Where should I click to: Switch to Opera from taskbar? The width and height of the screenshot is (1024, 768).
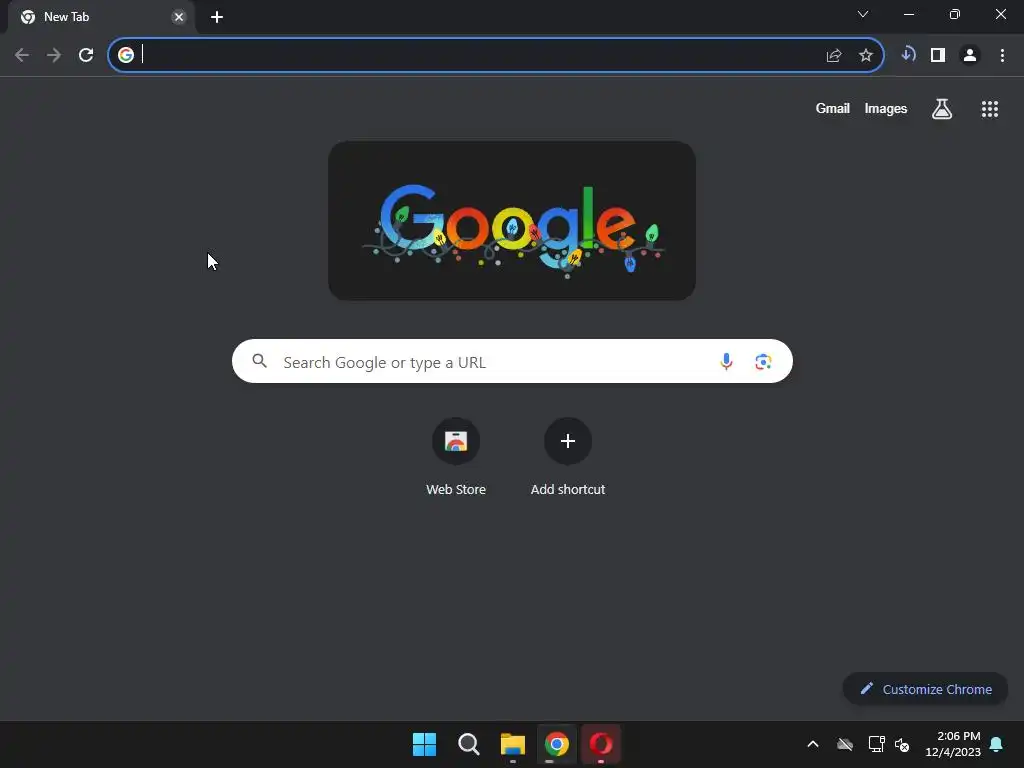click(x=601, y=744)
